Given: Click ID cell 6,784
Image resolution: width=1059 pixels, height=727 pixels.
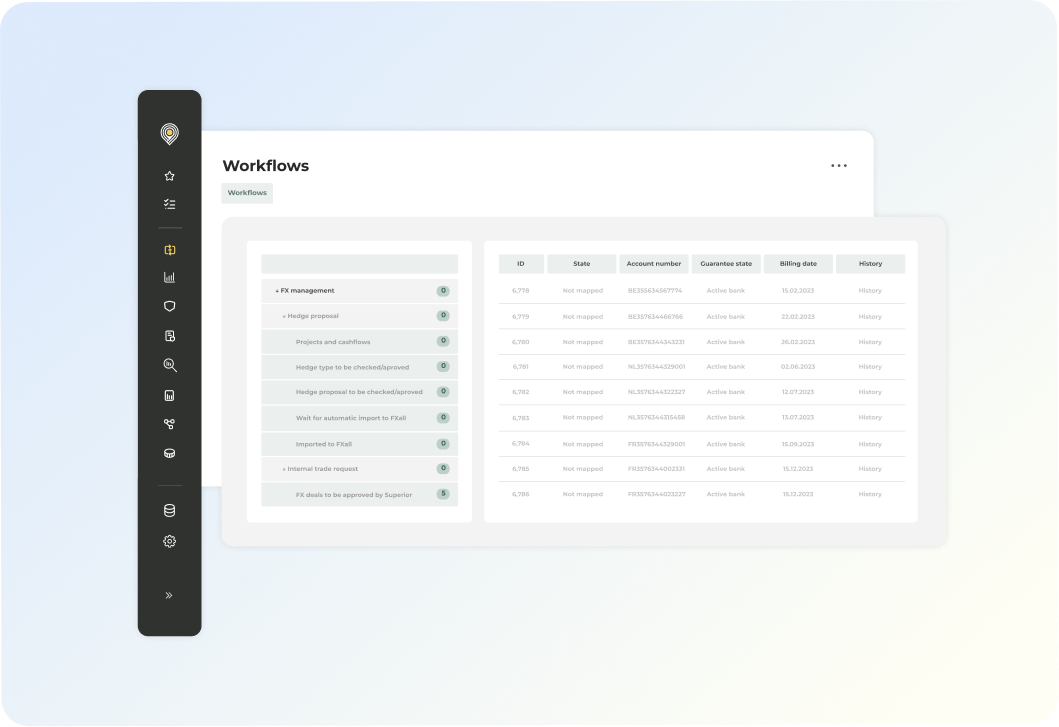Looking at the screenshot, I should [521, 444].
